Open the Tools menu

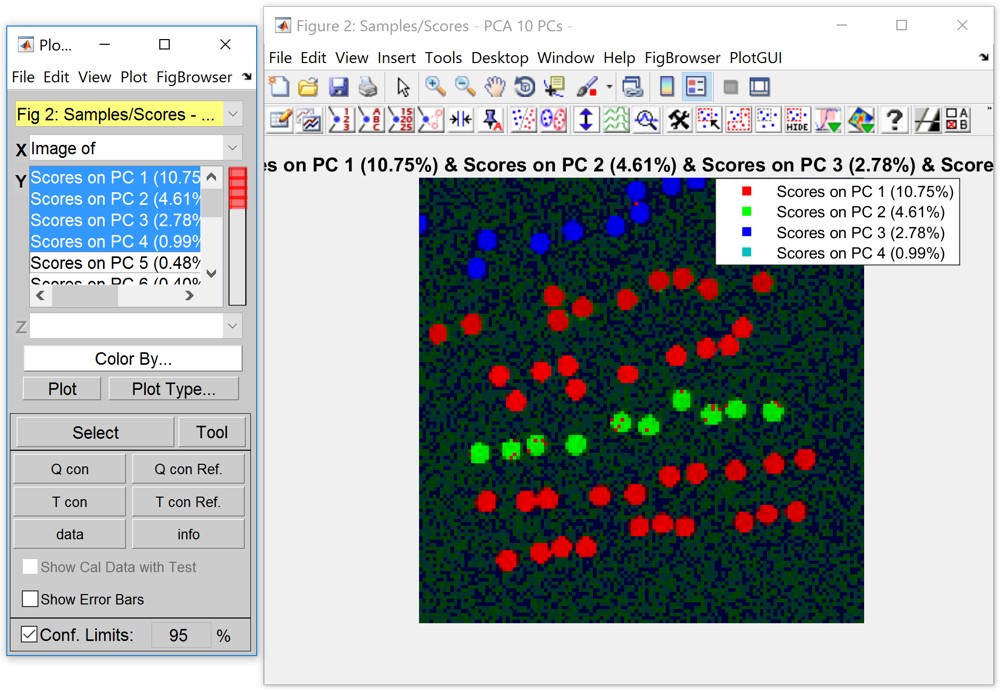443,58
